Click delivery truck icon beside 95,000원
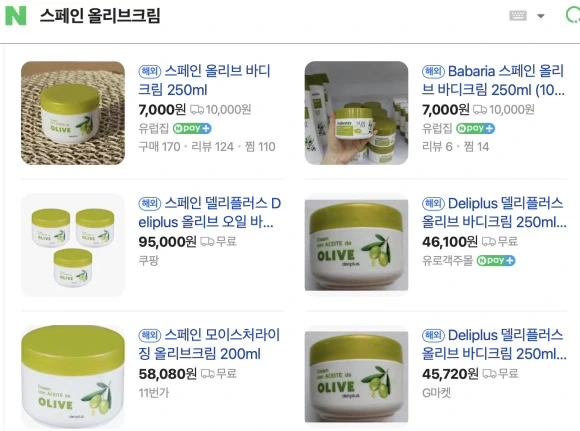The image size is (580, 431). point(207,242)
